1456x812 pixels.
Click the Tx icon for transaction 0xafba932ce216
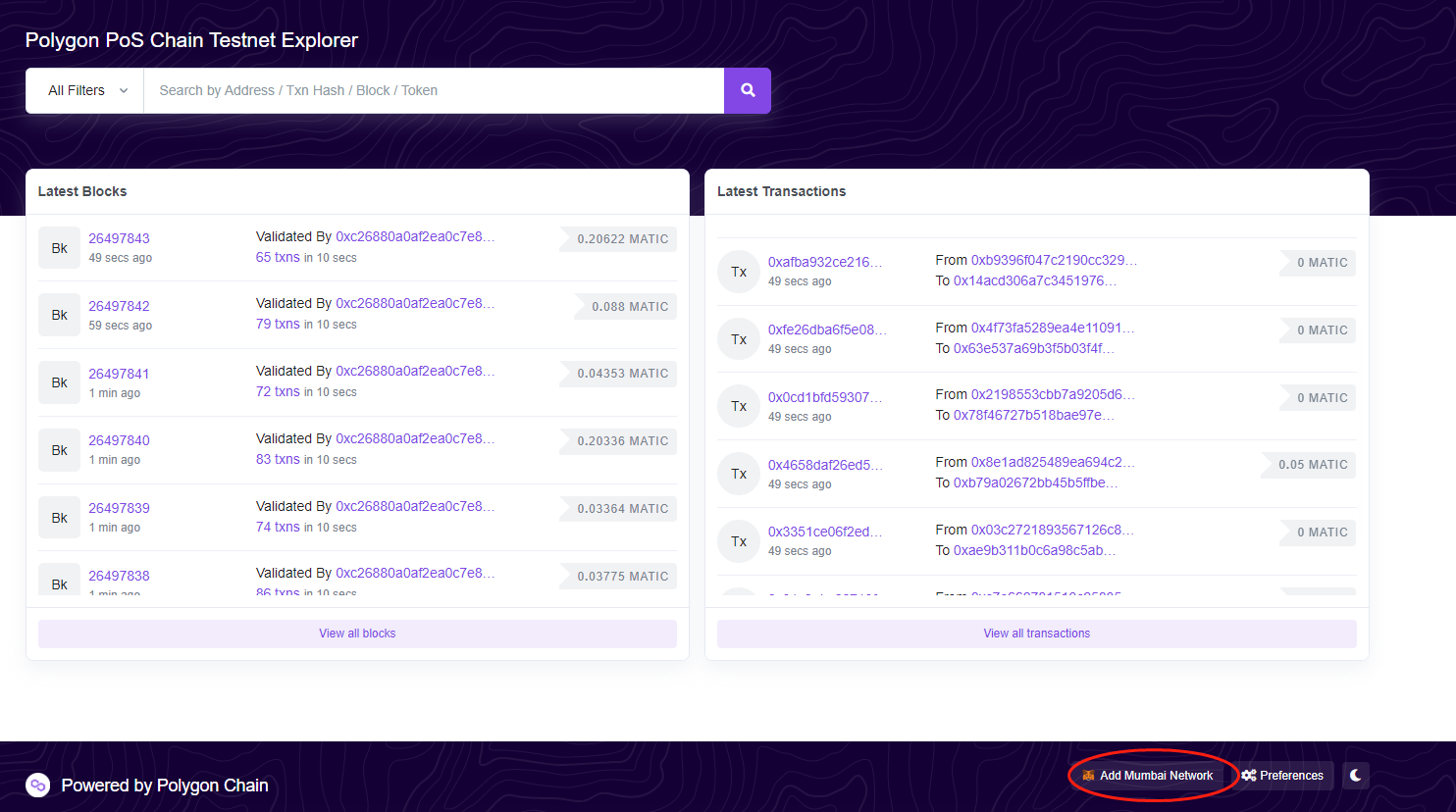(739, 272)
